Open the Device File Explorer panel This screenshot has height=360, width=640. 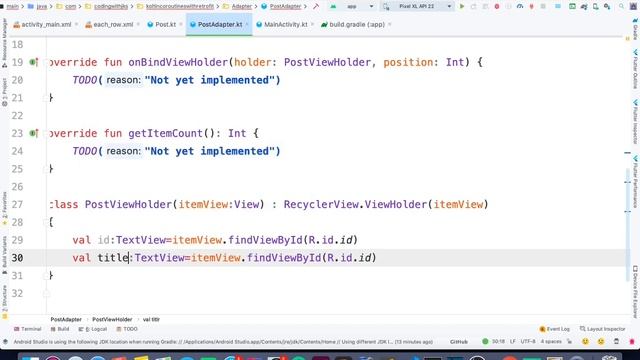[x=636, y=292]
